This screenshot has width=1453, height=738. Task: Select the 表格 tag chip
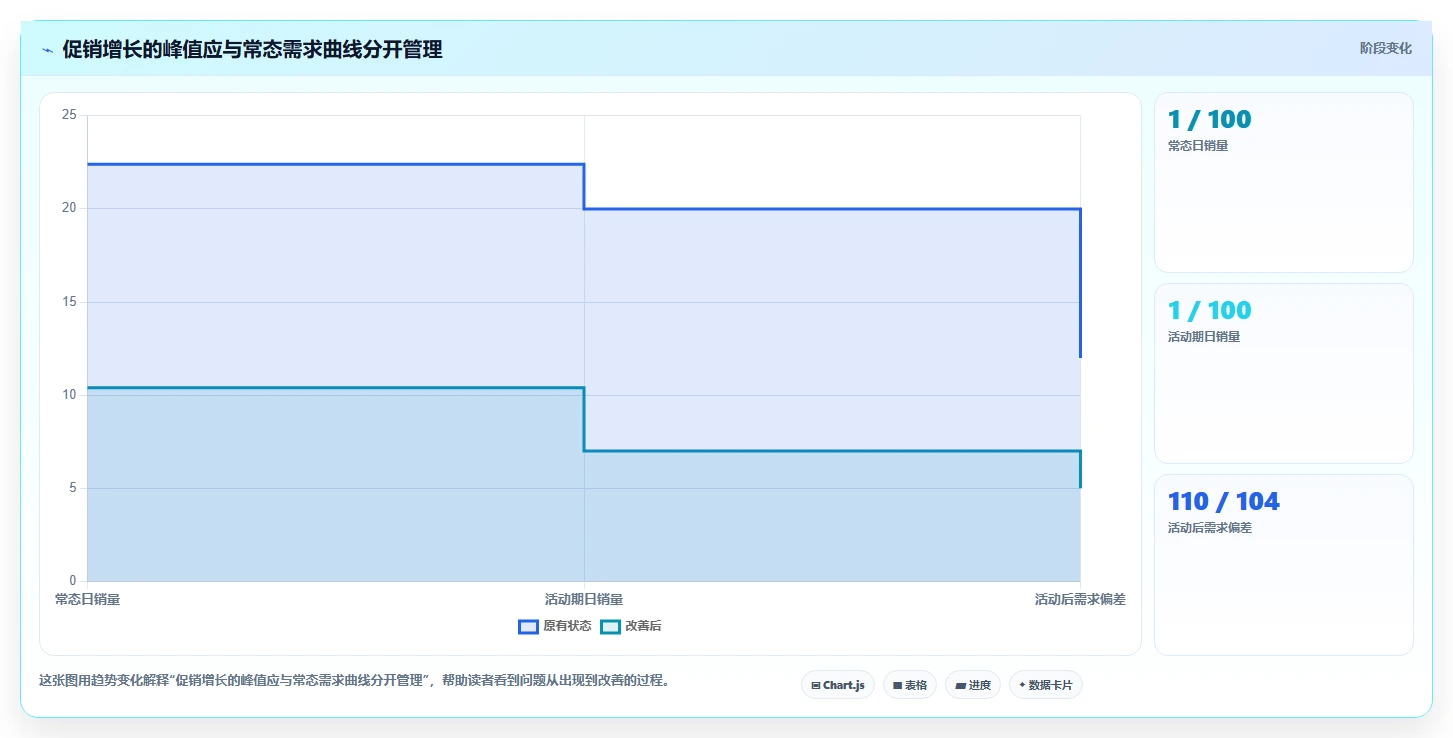point(910,685)
